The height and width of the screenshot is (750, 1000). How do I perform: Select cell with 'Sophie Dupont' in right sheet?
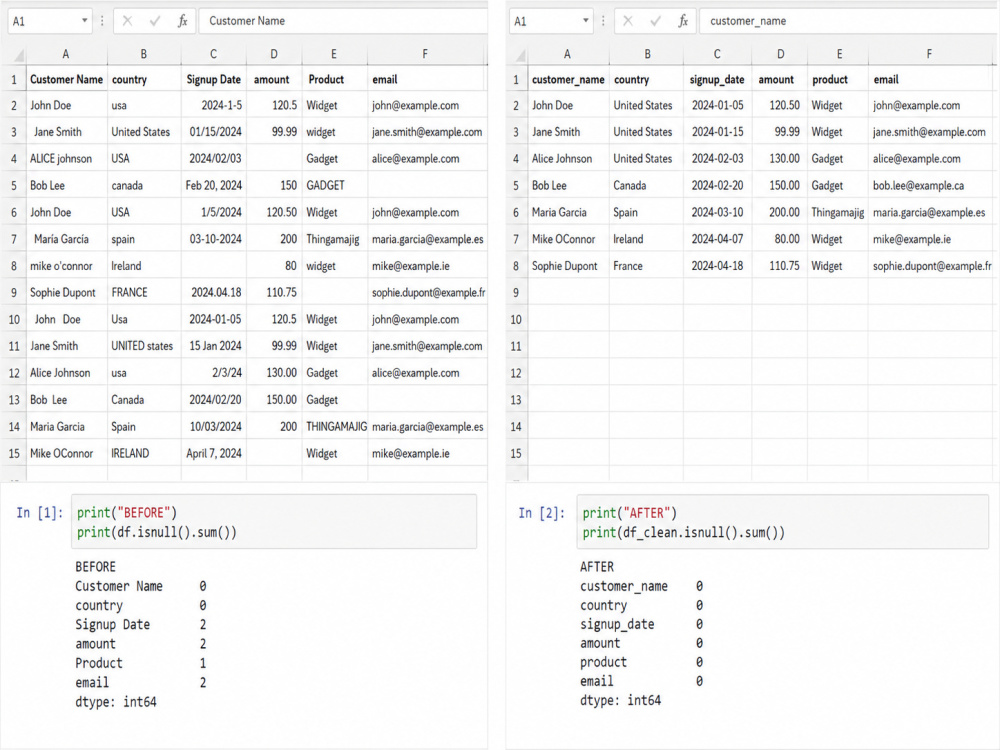[x=568, y=266]
